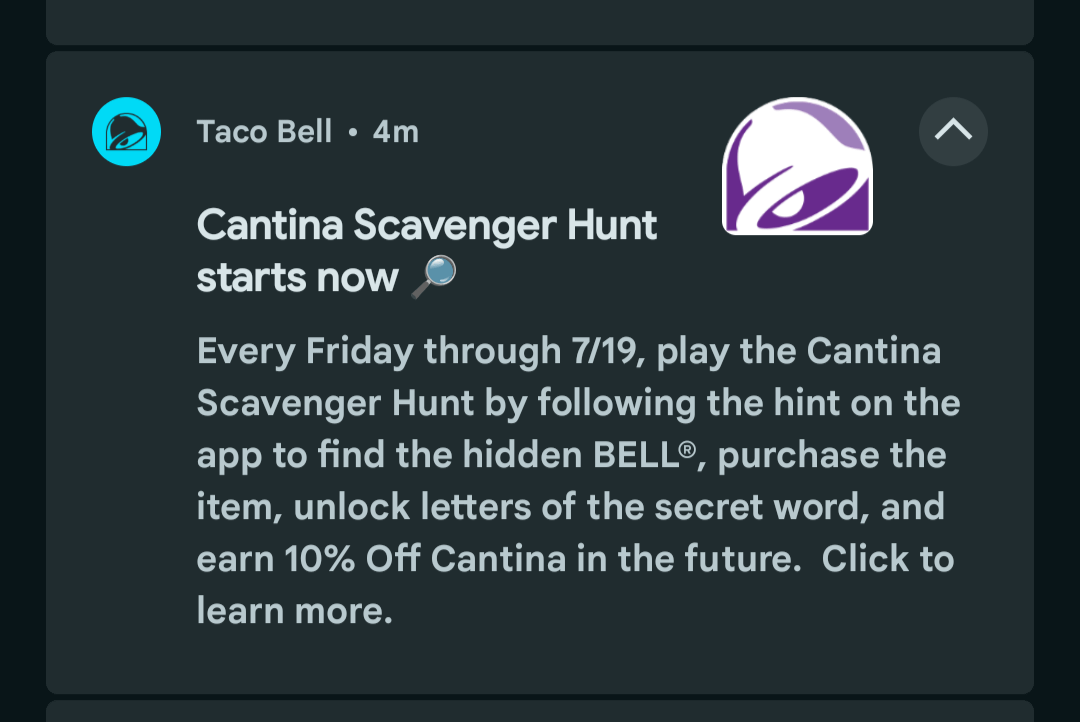Tap the cyan Taco Bell app icon
1080x722 pixels.
tap(127, 132)
